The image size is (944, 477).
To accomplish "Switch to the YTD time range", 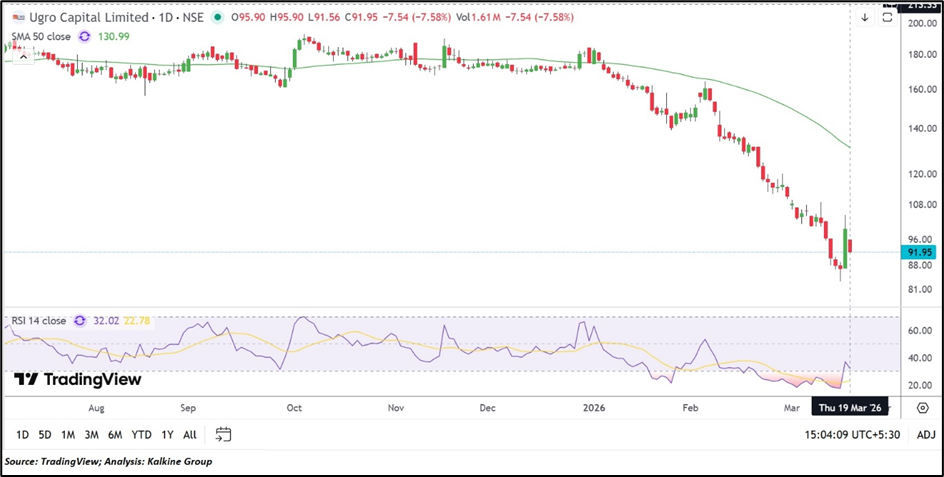I will [141, 435].
